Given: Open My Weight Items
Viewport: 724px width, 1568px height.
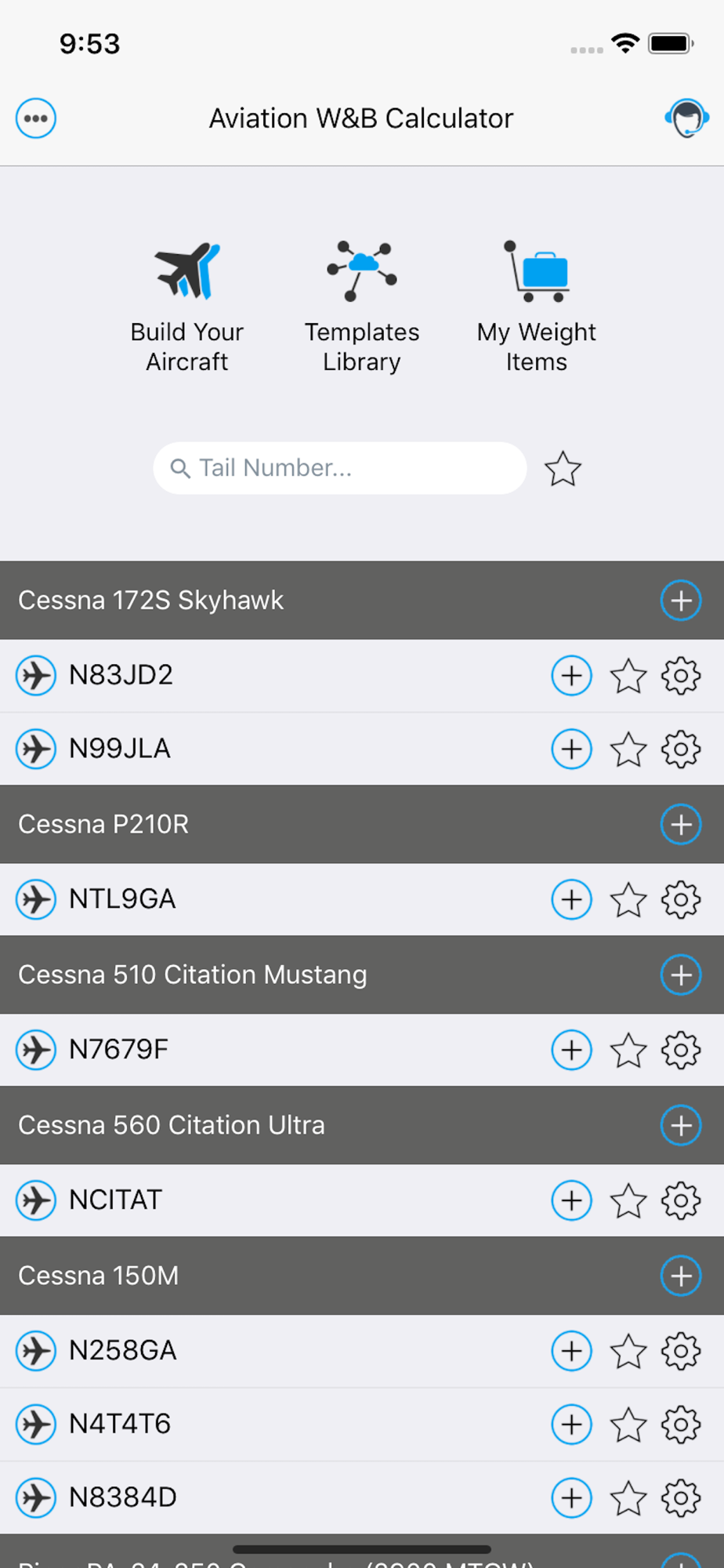Looking at the screenshot, I should pyautogui.click(x=536, y=307).
